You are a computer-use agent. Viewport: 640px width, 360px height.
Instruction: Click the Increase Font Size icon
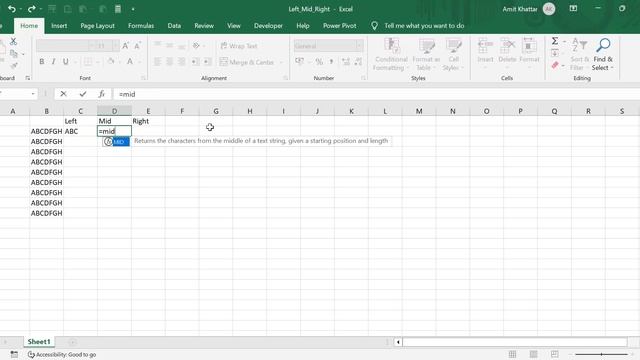click(x=126, y=46)
